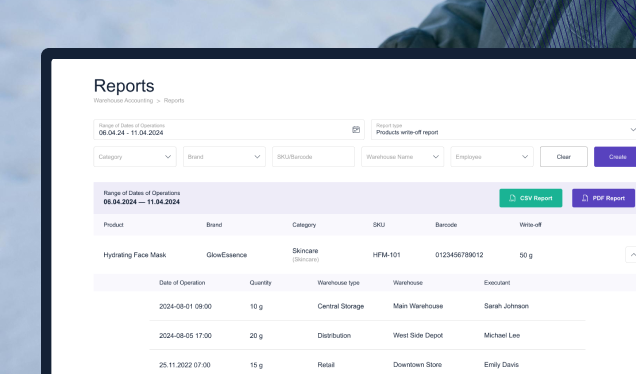Click the document icon on CSV Report button
Image resolution: width=636 pixels, height=374 pixels.
tap(512, 198)
